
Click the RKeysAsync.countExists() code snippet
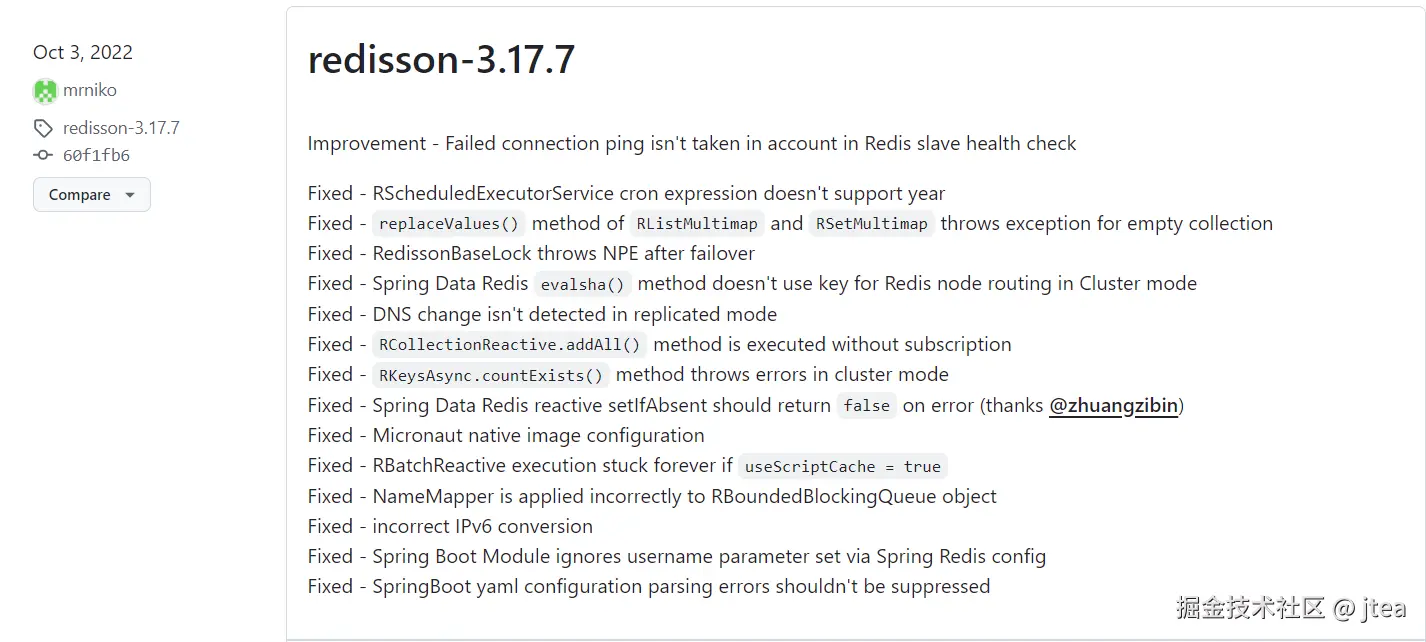[x=491, y=375]
